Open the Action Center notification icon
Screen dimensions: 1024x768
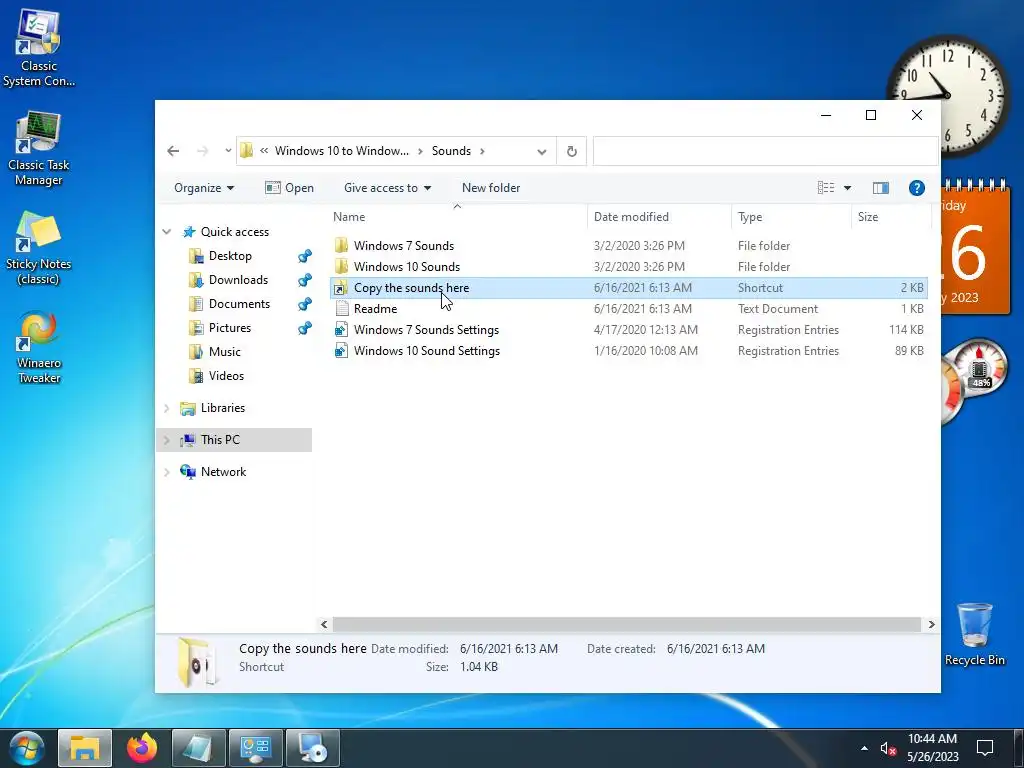coord(984,748)
